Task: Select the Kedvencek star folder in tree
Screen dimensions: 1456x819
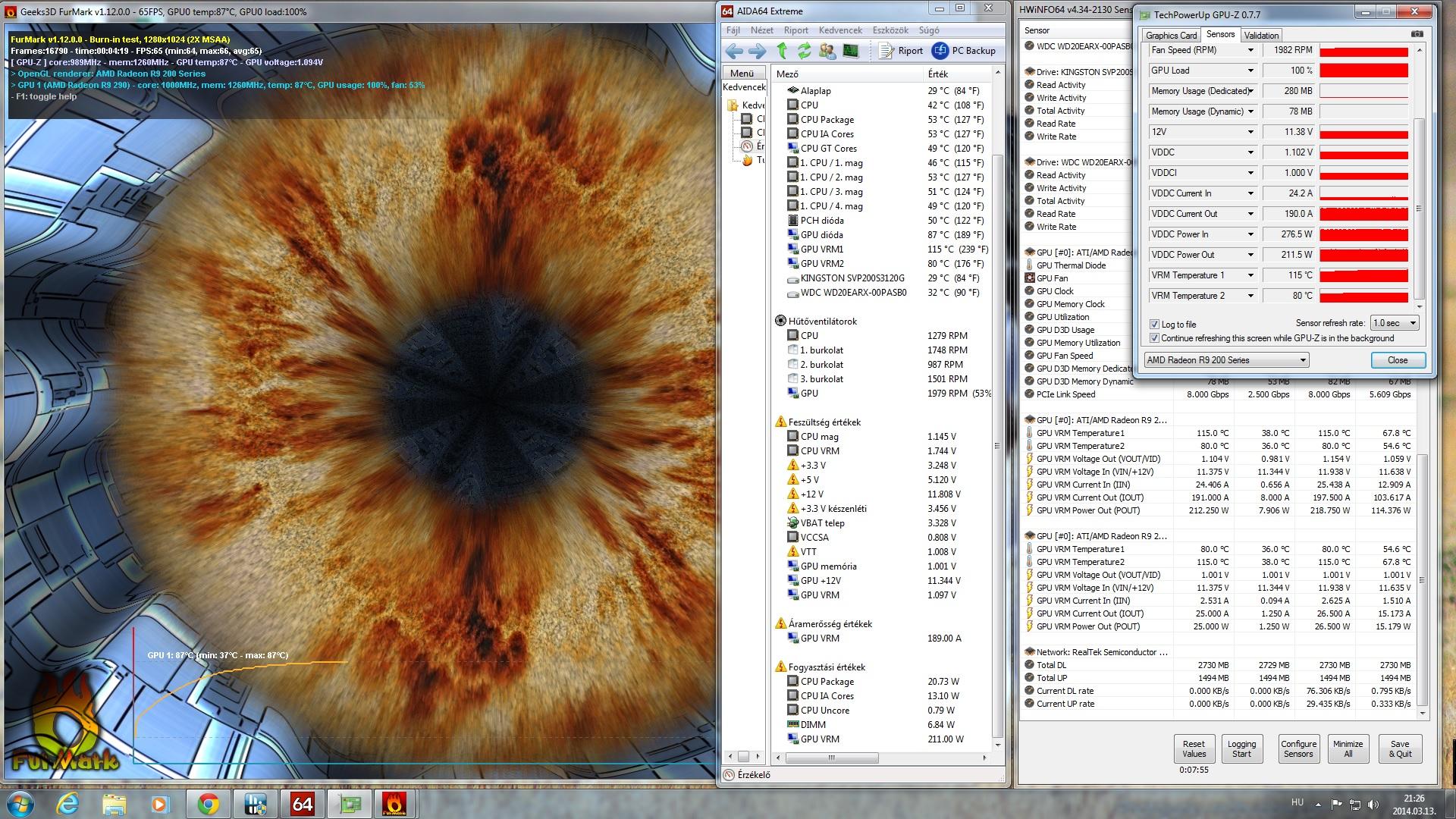Action: [733, 105]
